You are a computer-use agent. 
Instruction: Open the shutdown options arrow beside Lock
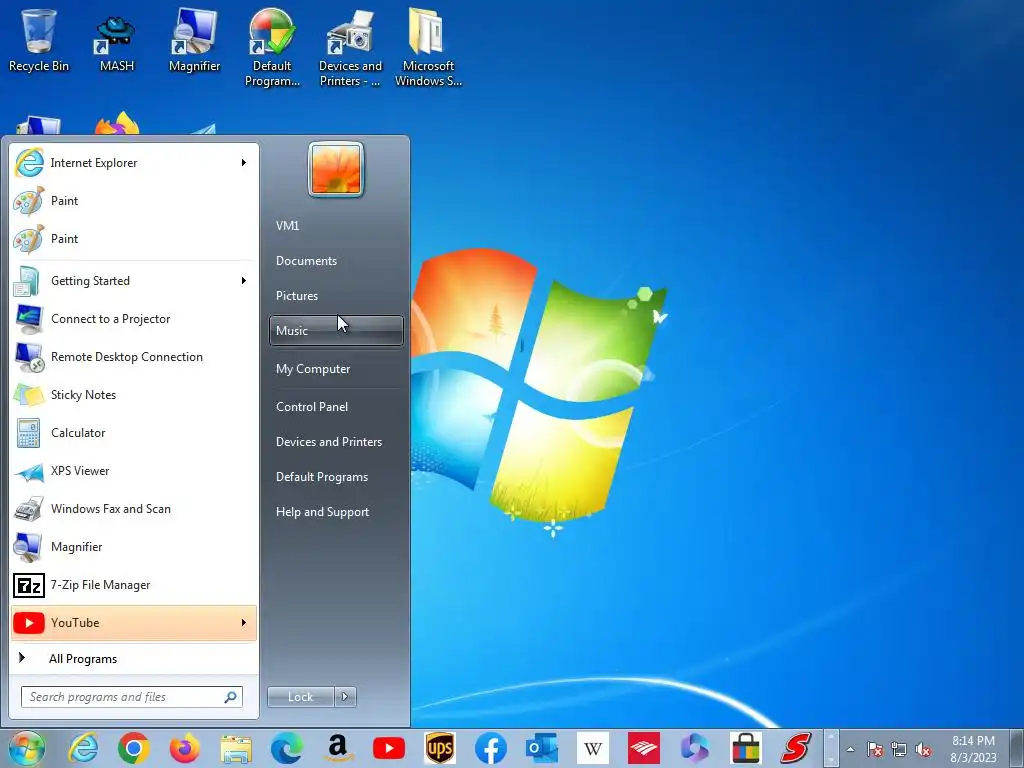click(x=345, y=697)
